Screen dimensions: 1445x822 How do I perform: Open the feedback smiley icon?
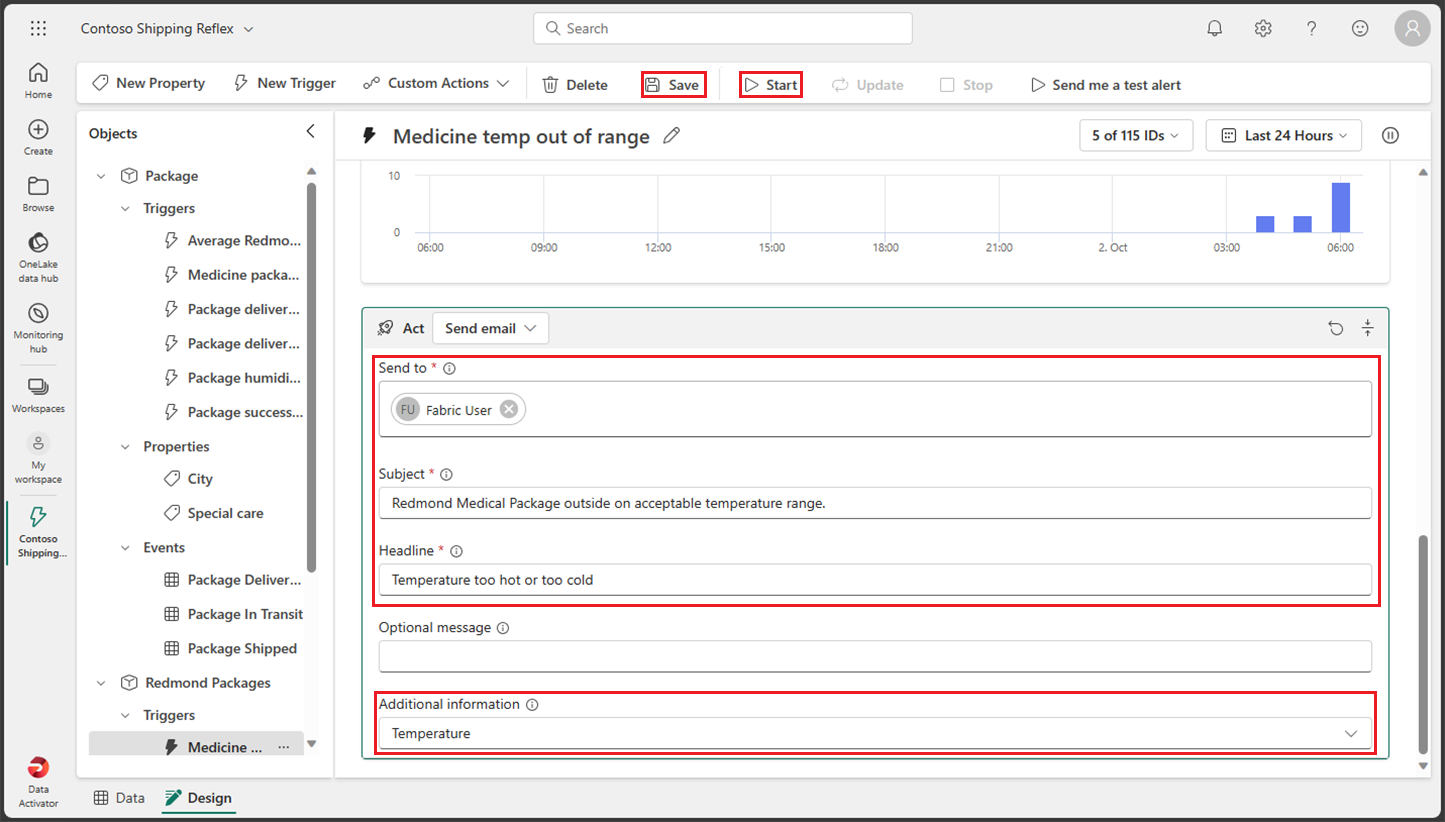(1360, 29)
